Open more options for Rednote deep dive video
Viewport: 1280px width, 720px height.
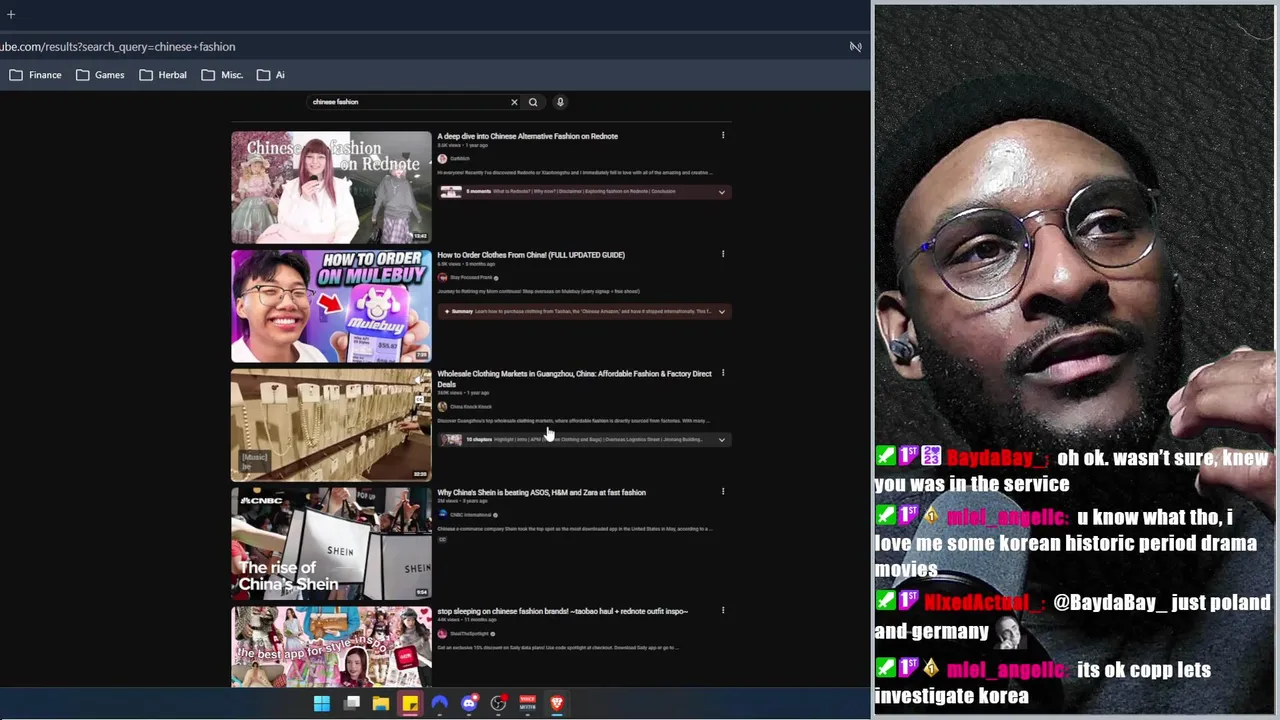coord(723,135)
